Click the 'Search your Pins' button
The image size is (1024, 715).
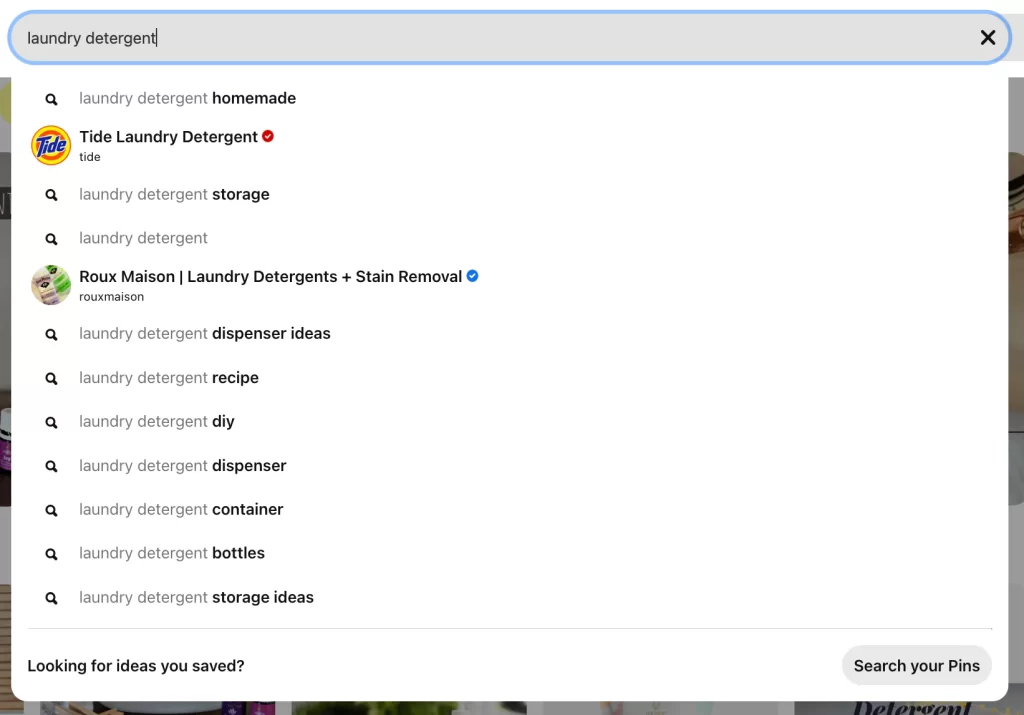(916, 665)
